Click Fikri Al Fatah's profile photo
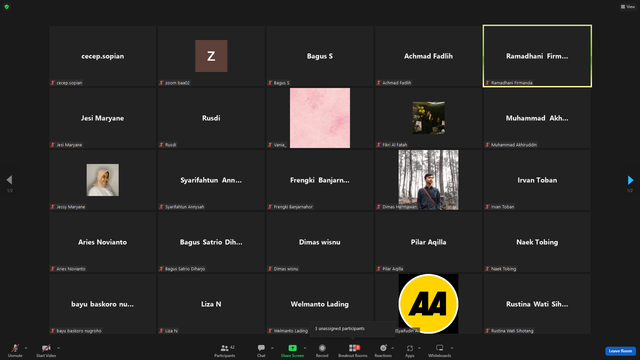The height and width of the screenshot is (360, 640). pyautogui.click(x=429, y=118)
